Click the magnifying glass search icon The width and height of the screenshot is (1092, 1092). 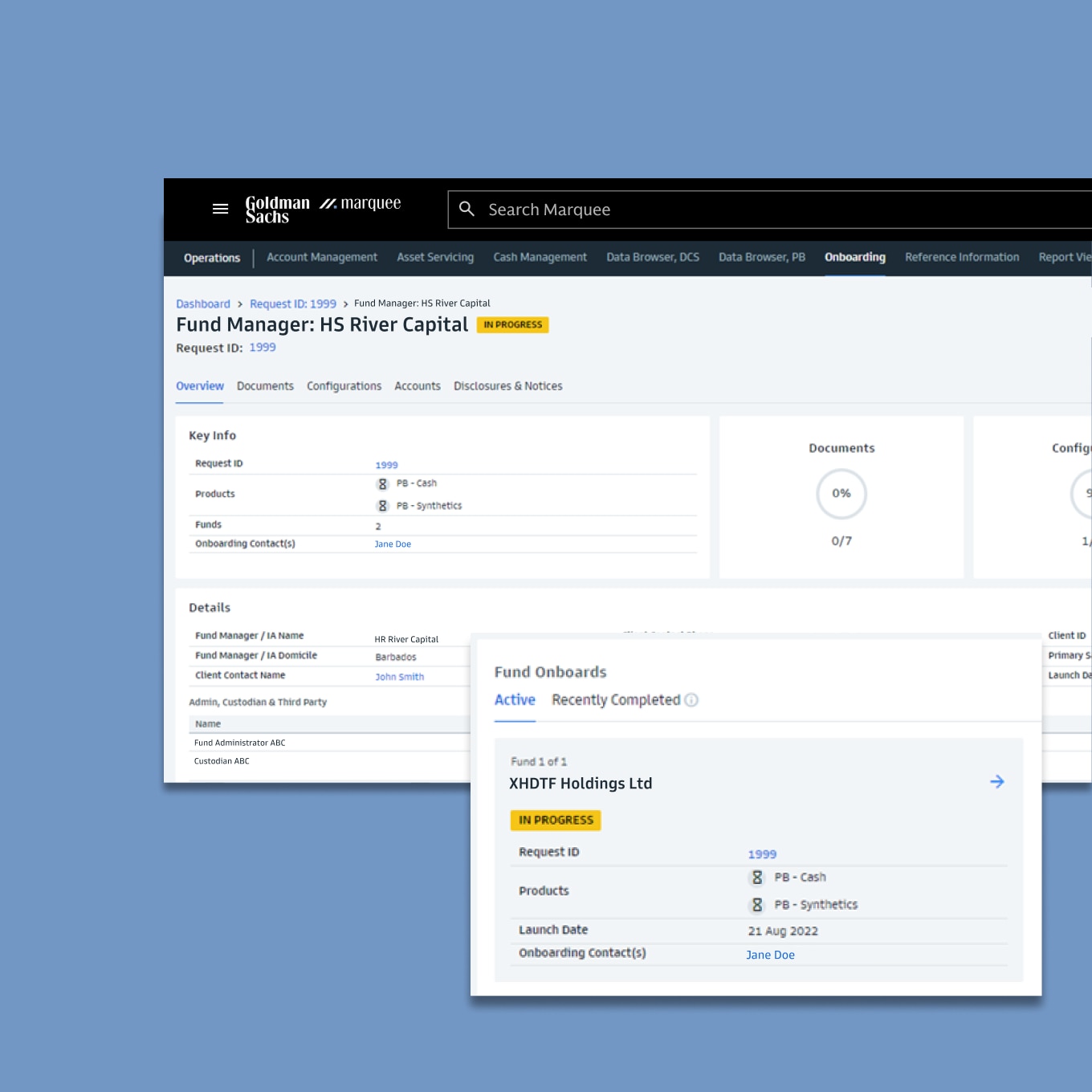click(x=467, y=209)
